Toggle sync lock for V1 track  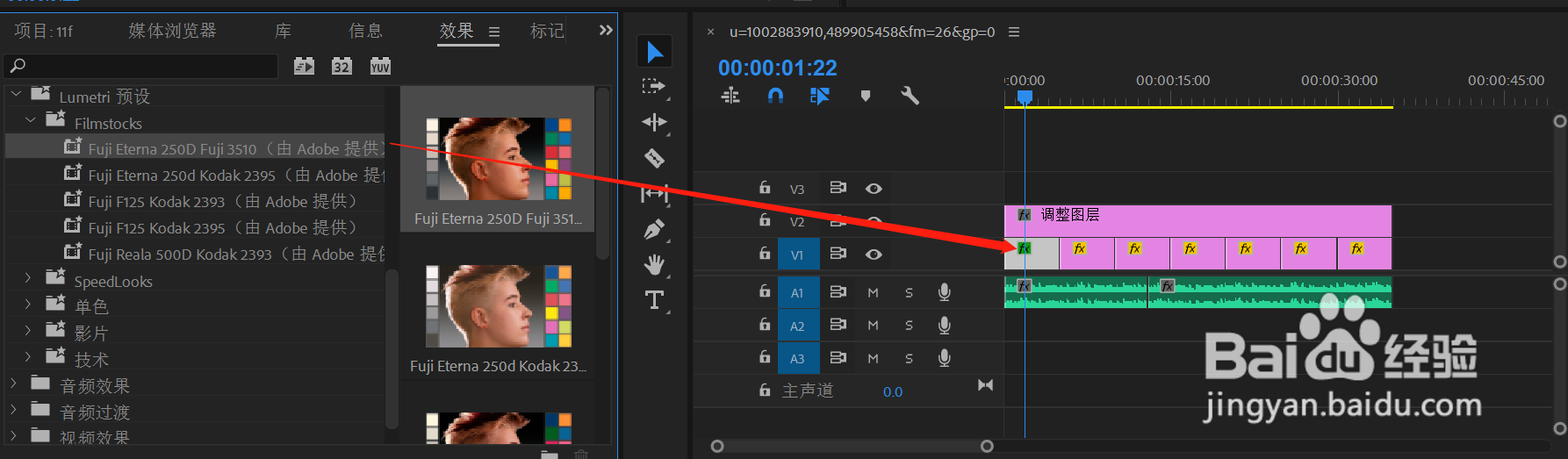click(x=838, y=254)
